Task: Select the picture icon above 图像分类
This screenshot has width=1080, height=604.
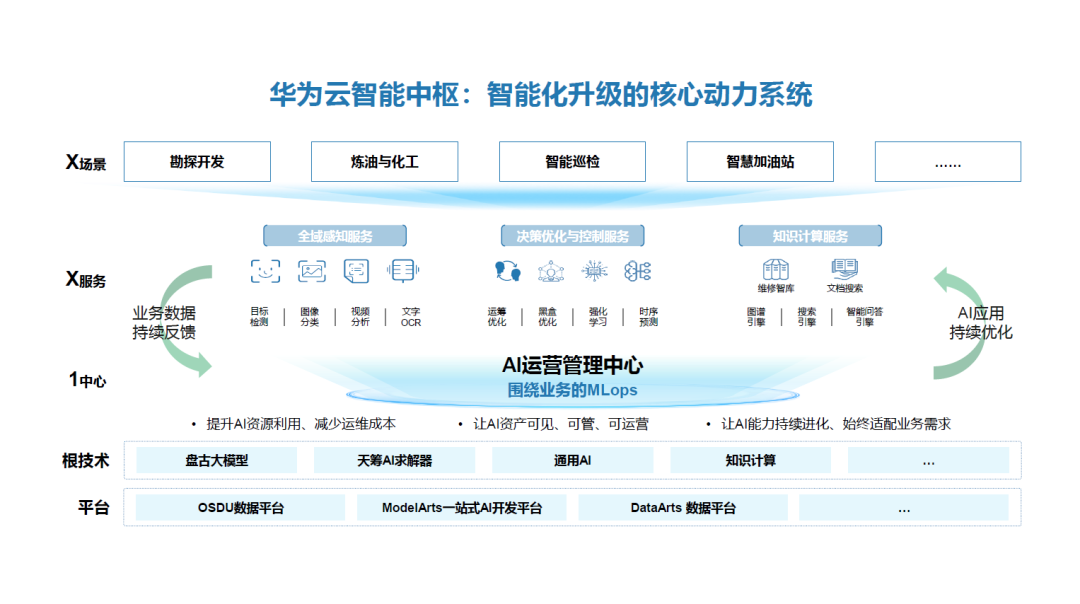Action: (311, 271)
